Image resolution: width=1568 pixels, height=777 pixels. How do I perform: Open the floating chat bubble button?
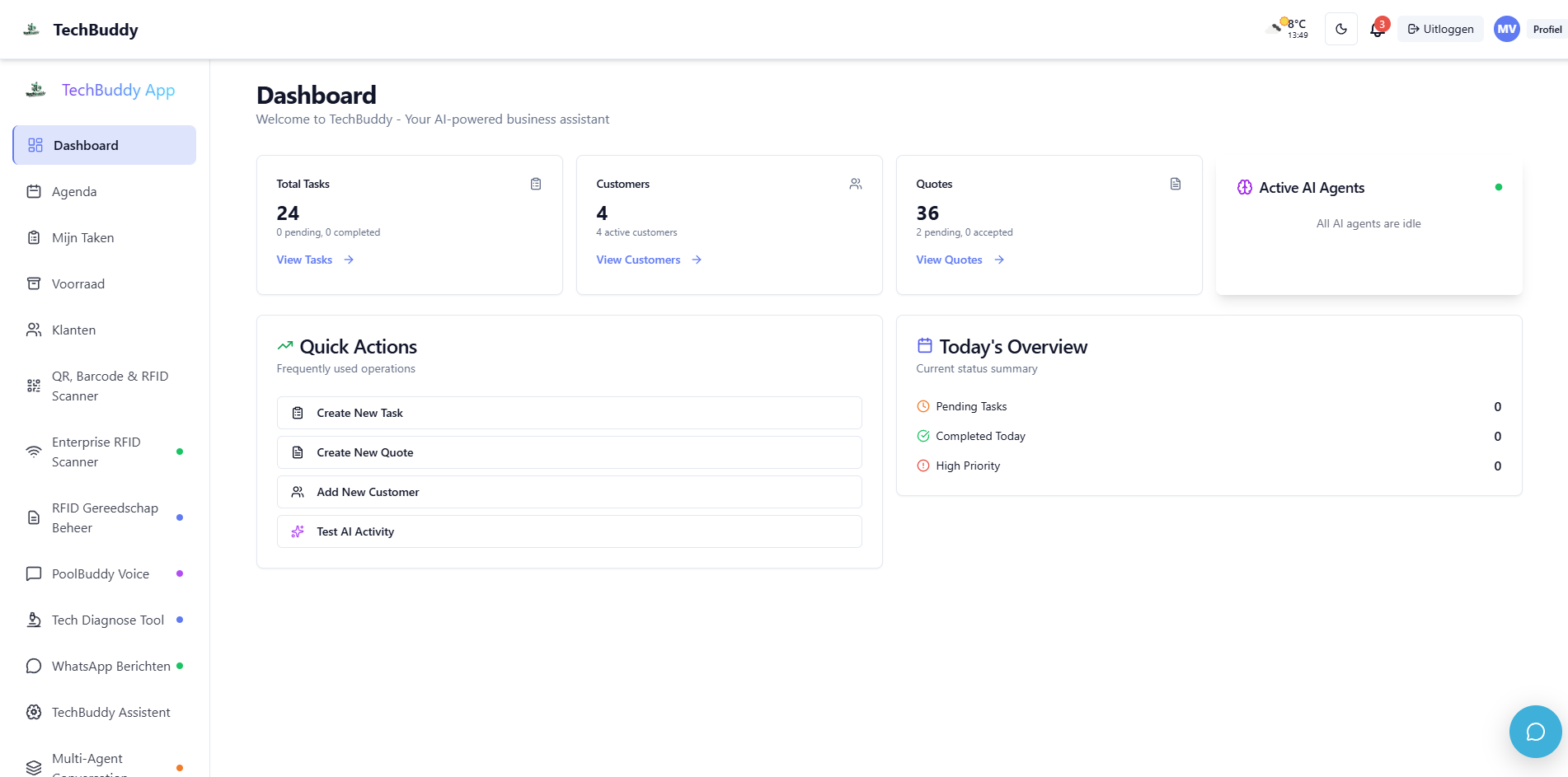click(x=1535, y=732)
